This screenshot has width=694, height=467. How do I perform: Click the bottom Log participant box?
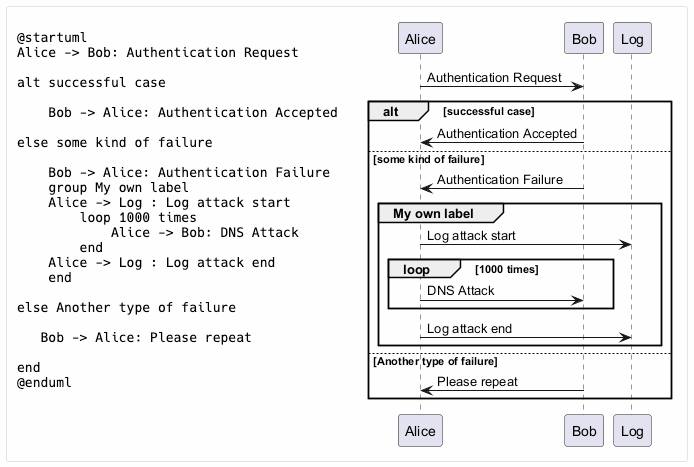[632, 430]
